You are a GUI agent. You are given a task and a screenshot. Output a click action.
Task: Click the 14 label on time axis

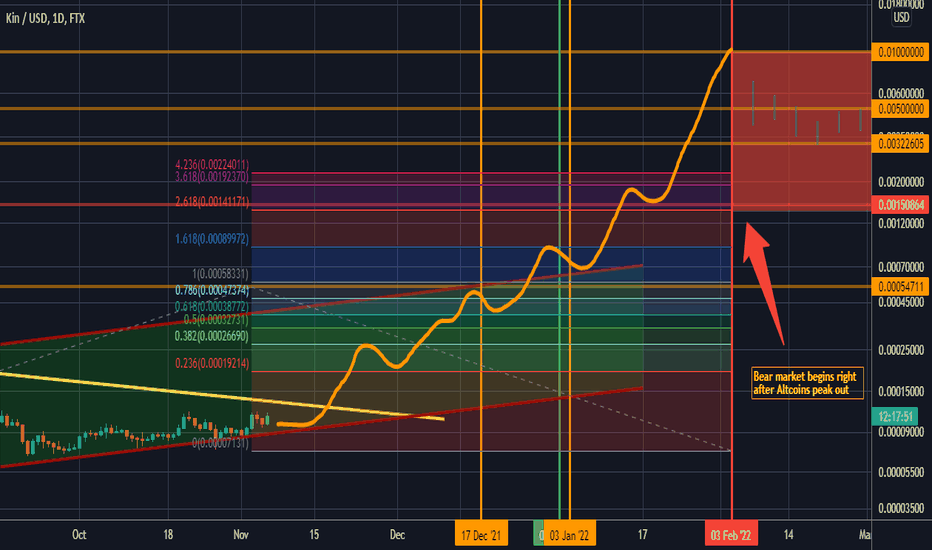click(x=788, y=535)
